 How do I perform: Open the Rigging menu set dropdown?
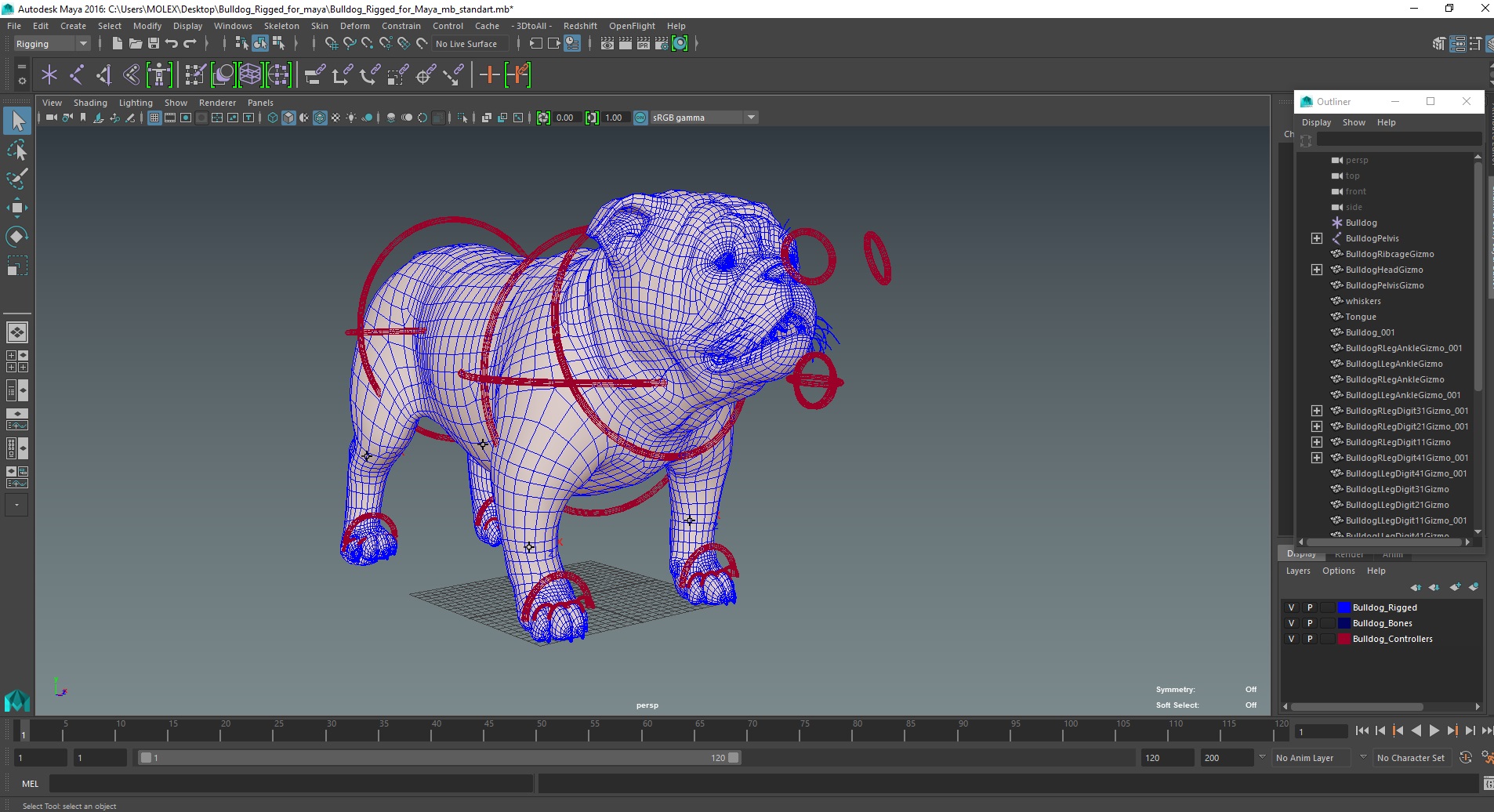tap(52, 44)
